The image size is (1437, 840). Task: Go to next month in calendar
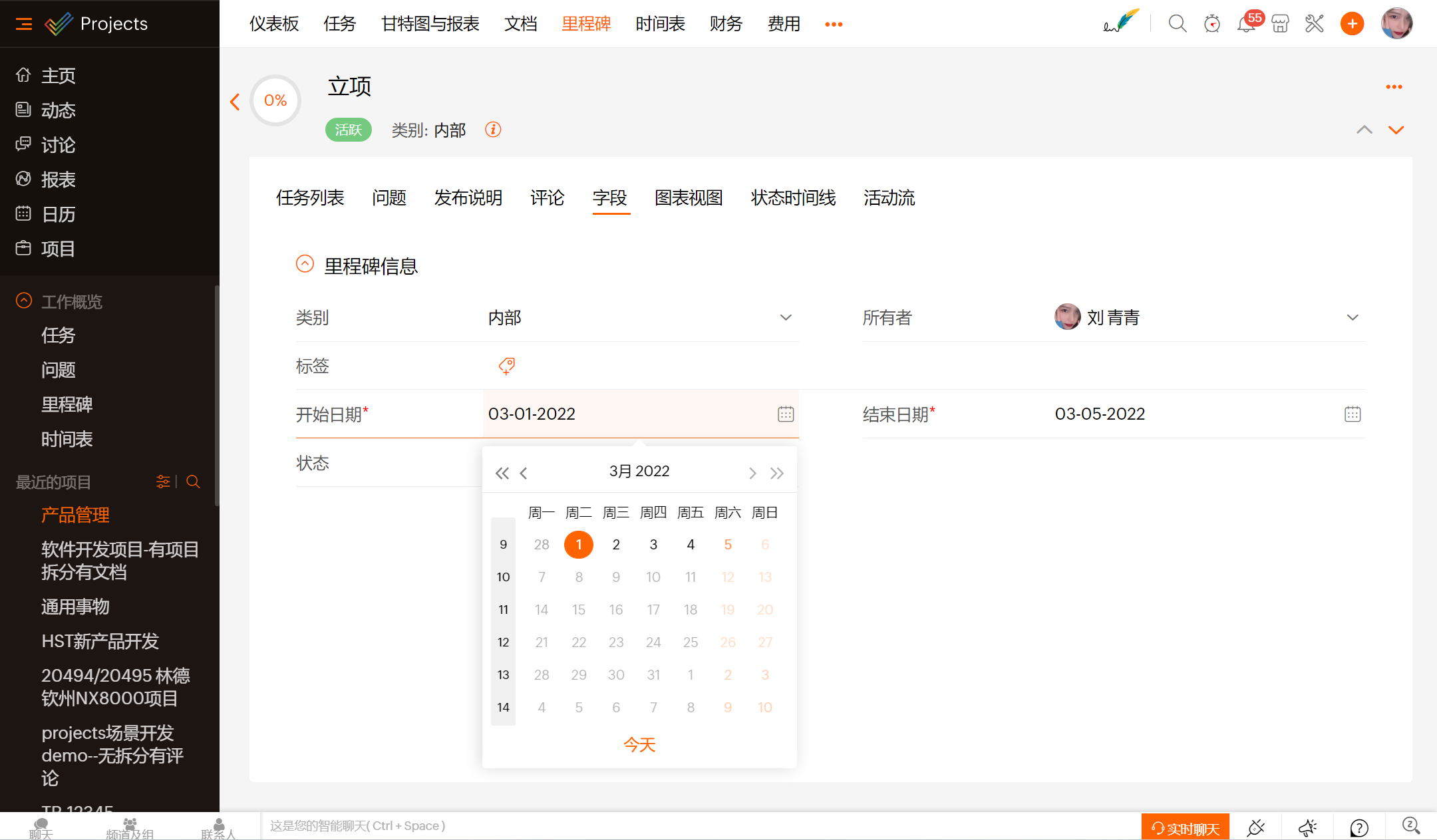click(752, 473)
